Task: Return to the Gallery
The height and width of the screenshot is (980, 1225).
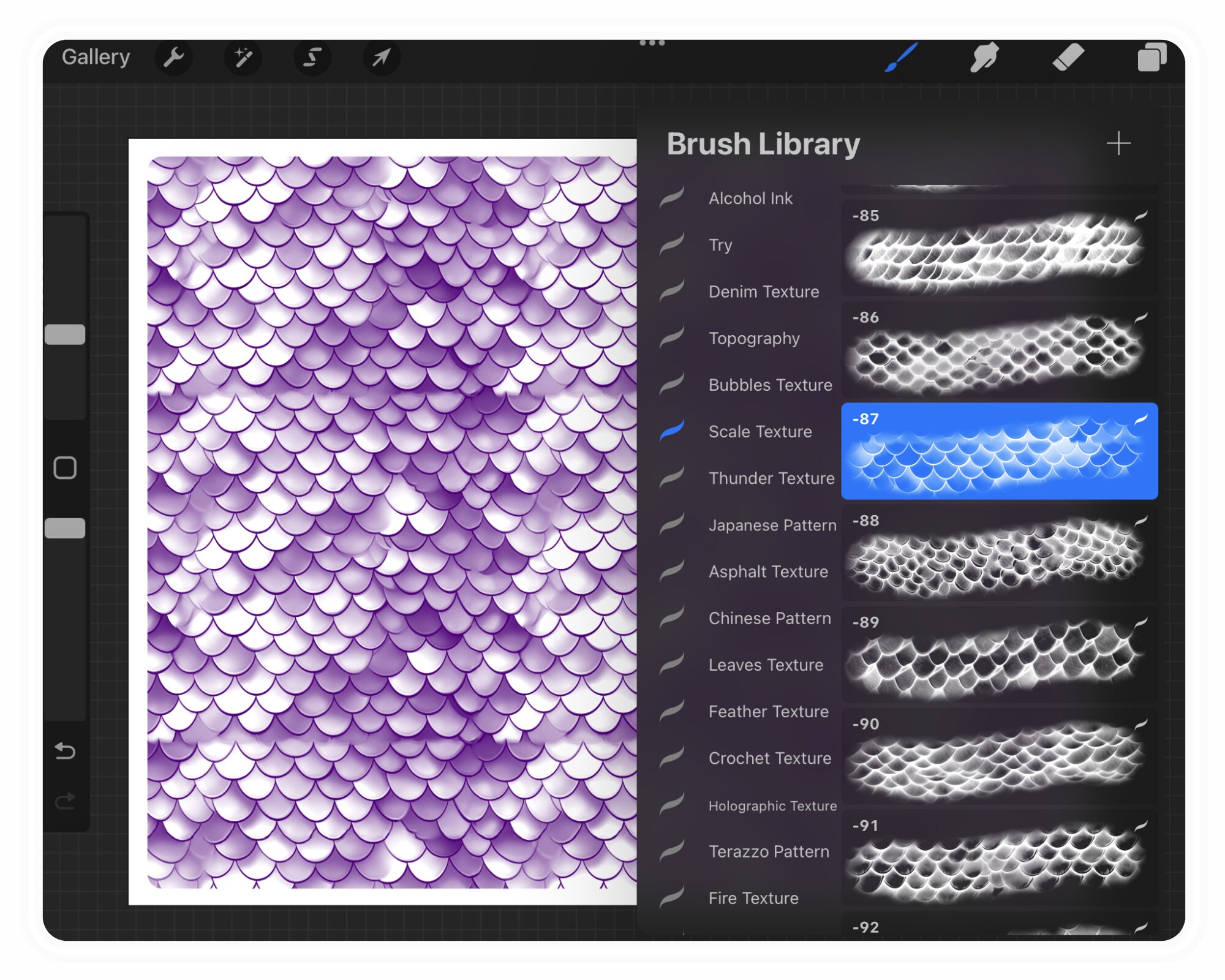Action: [x=96, y=57]
